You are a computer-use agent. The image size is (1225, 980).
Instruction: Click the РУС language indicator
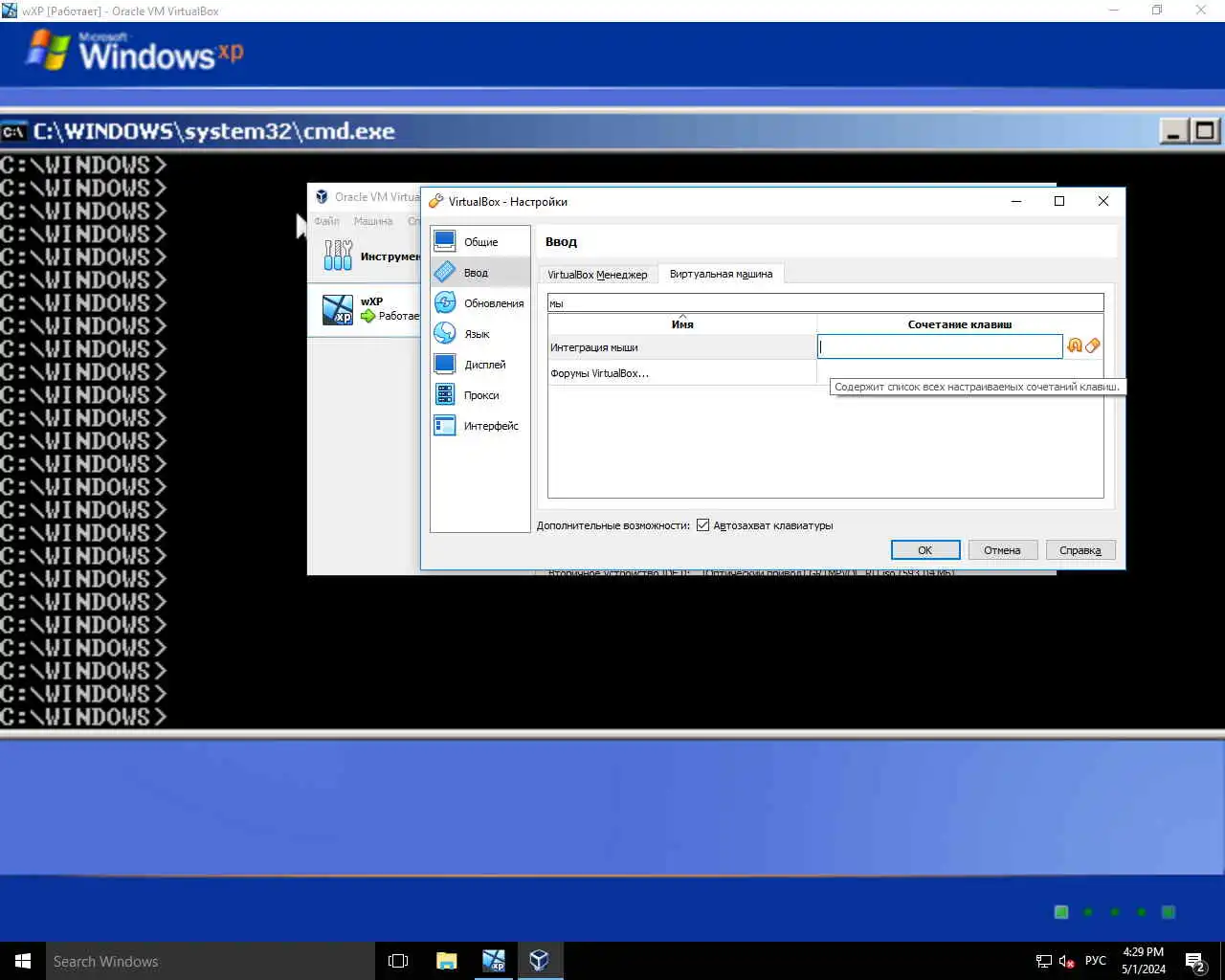[1096, 961]
